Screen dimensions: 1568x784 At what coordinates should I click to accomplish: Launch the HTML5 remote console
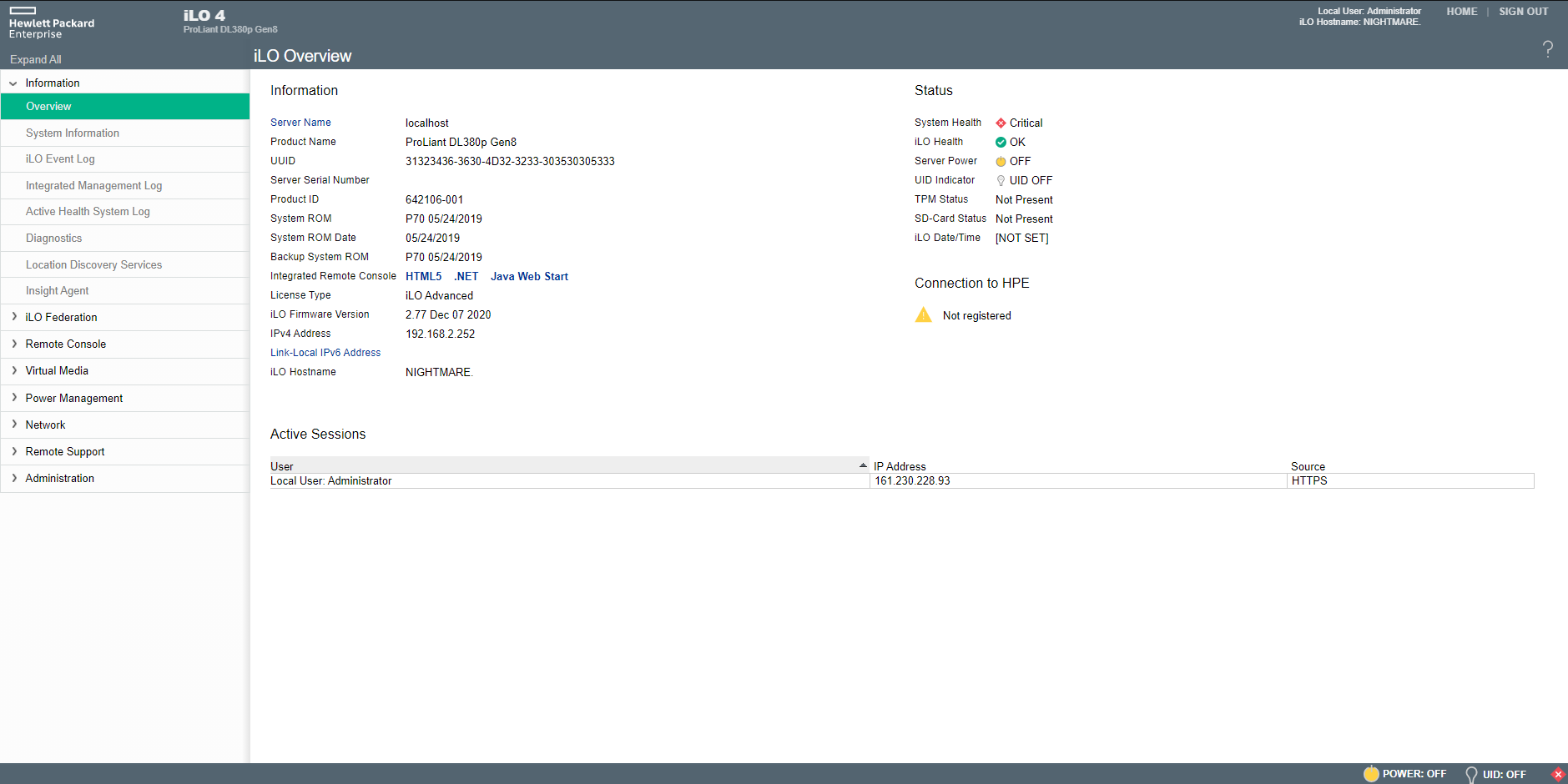(x=423, y=276)
